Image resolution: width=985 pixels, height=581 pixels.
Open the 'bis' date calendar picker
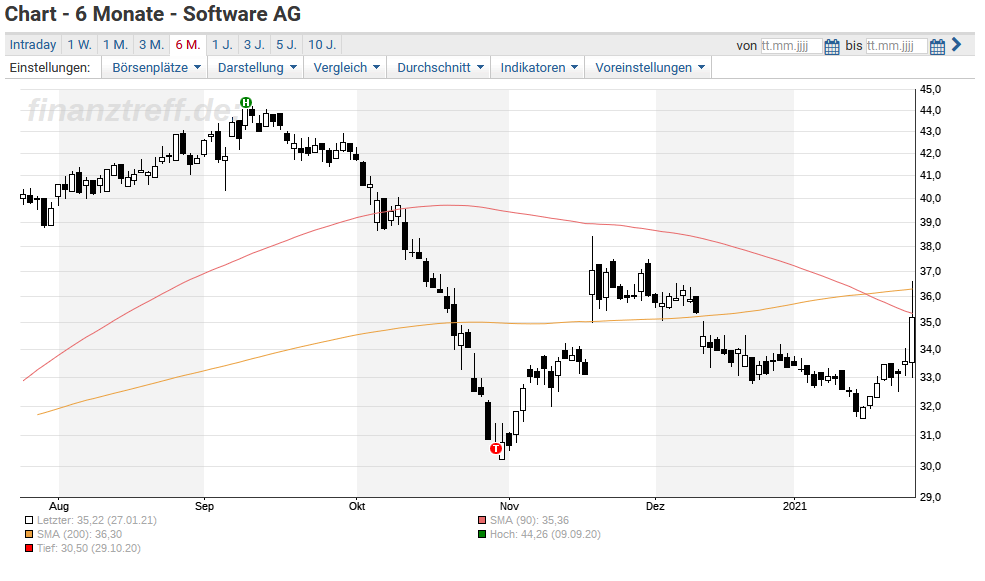[937, 46]
